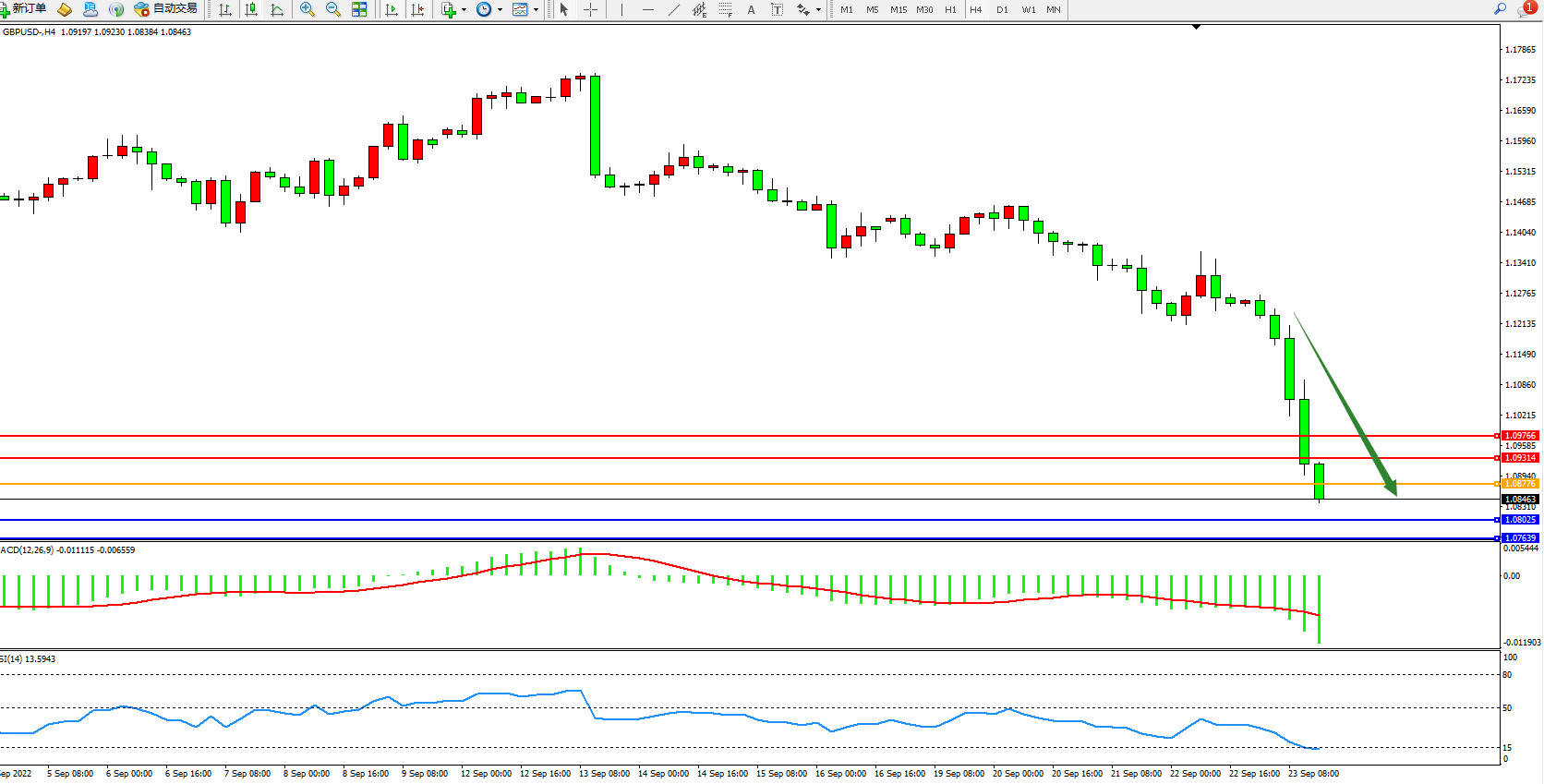Switch chart to candlestick display
Screen dimensions: 1544x784
tap(251, 9)
